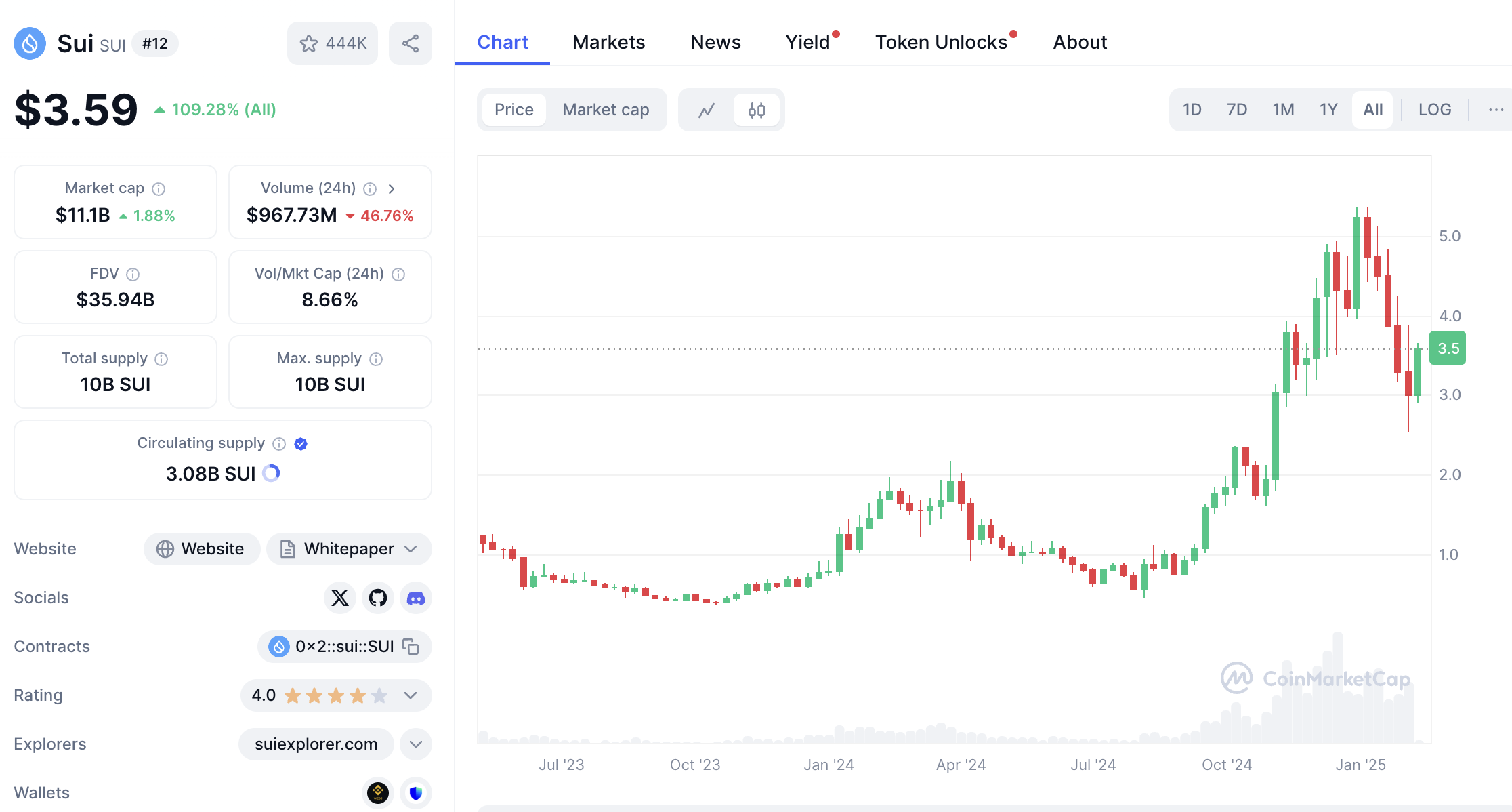Click the 8.66% Vol/Mkt Cap value

coord(330,300)
